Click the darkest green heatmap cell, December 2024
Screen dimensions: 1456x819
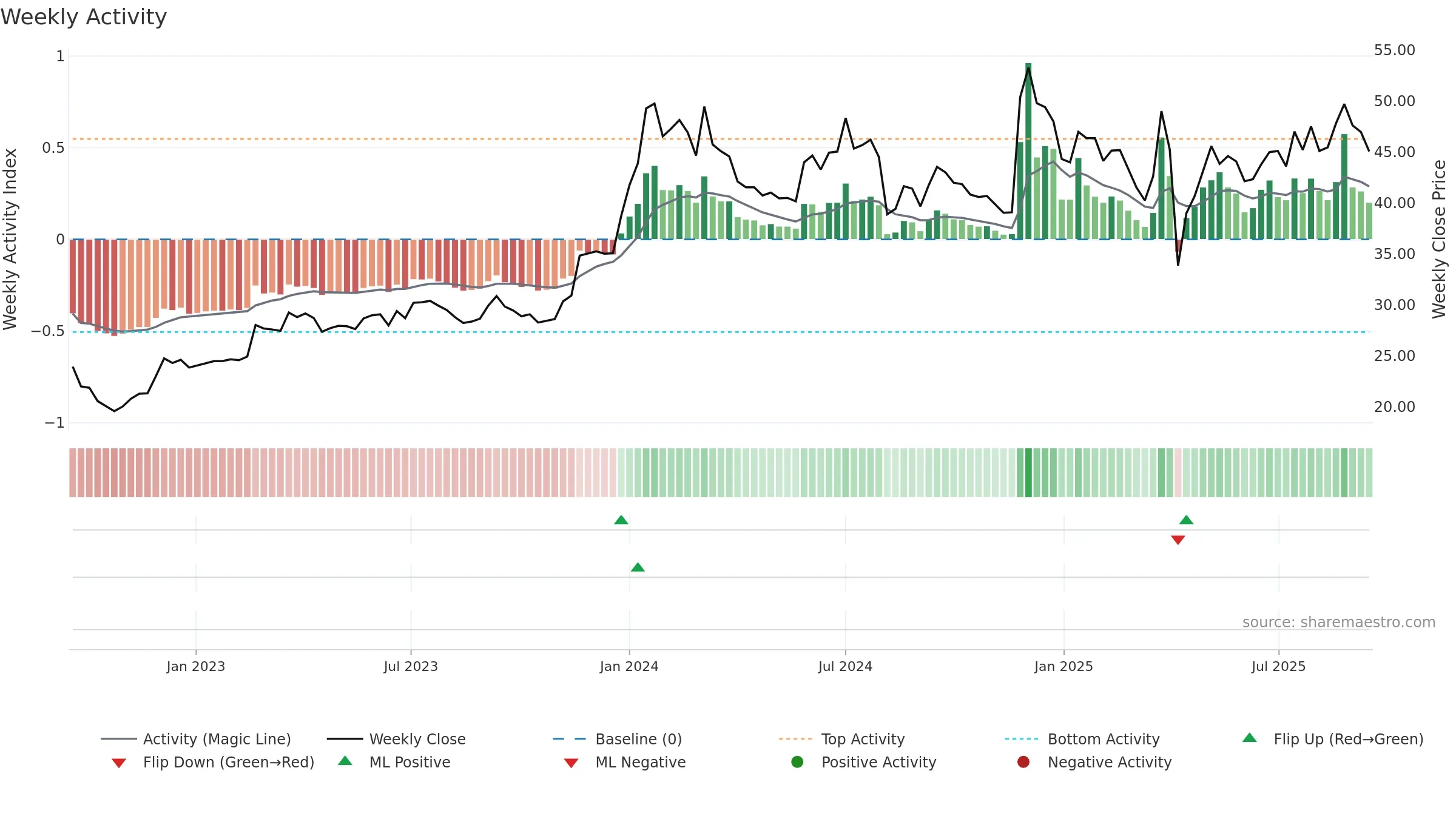pyautogui.click(x=1028, y=473)
